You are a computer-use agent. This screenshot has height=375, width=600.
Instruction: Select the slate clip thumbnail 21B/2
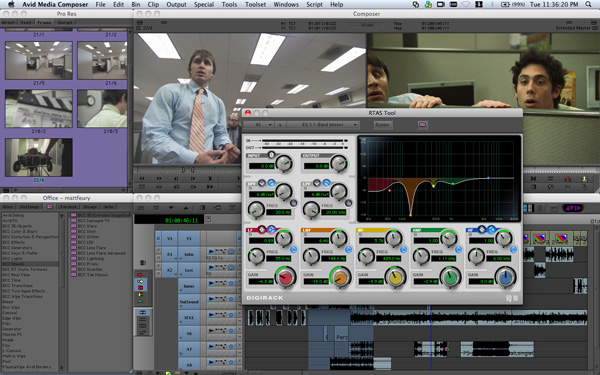click(38, 109)
